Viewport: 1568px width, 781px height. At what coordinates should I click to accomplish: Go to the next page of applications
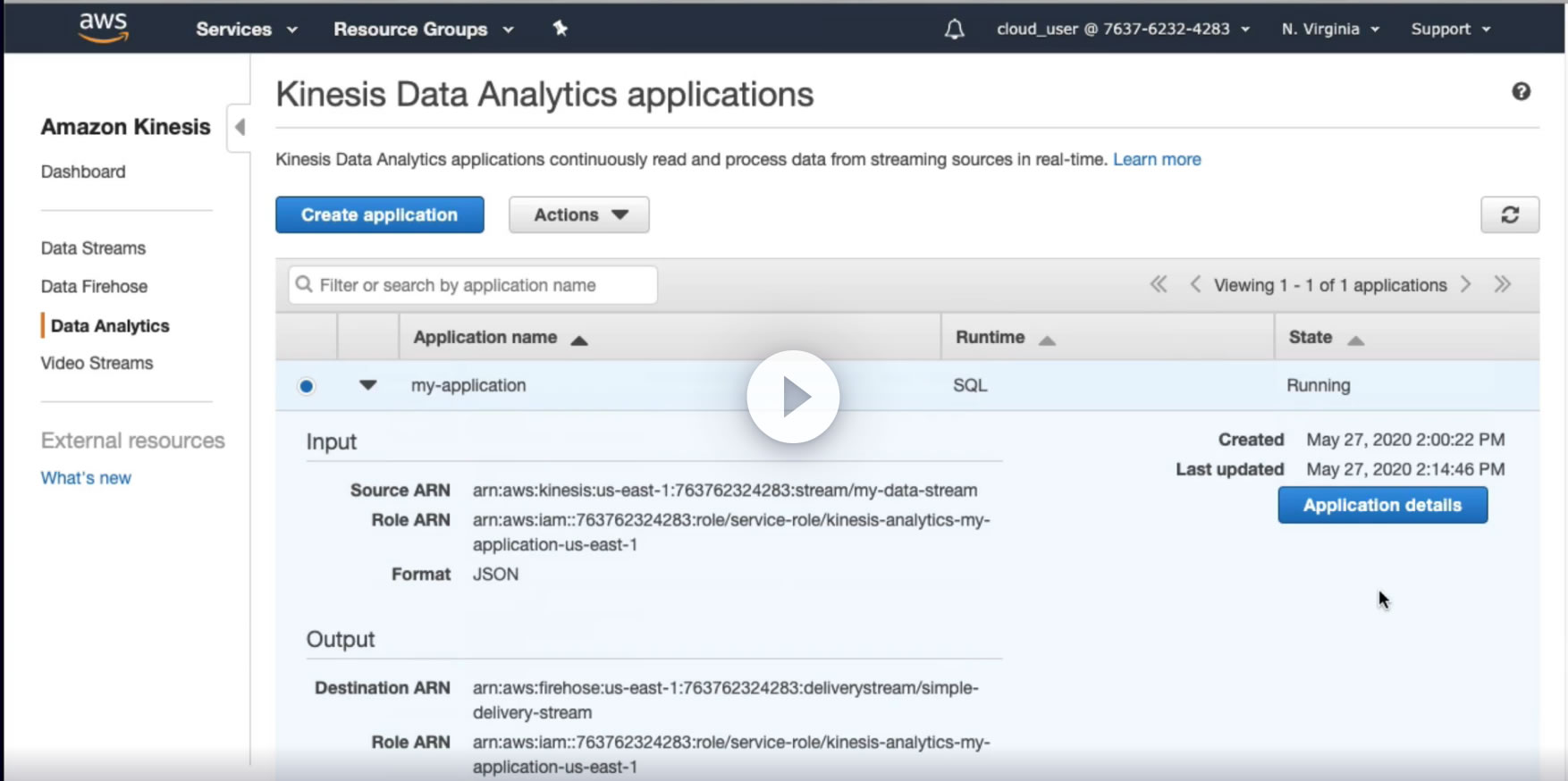coord(1466,285)
